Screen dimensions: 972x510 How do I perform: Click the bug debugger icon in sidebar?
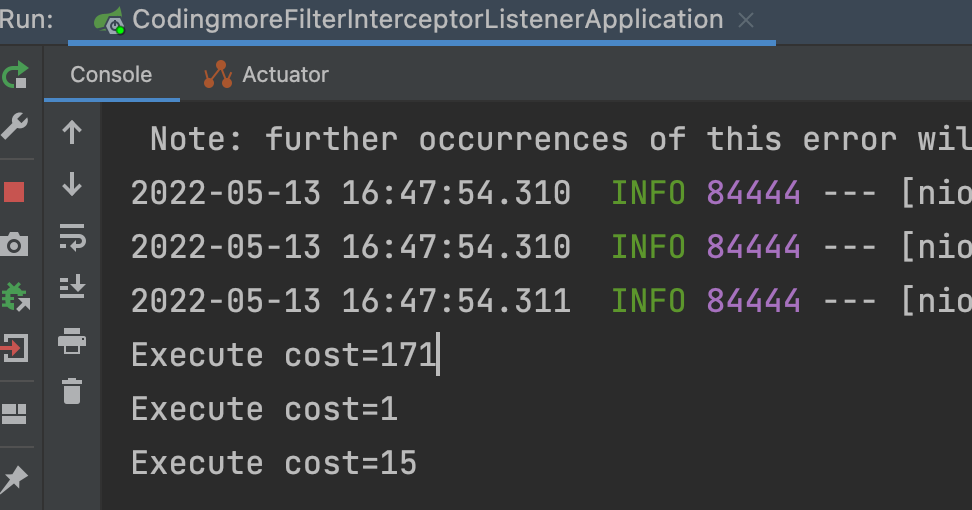pyautogui.click(x=15, y=296)
